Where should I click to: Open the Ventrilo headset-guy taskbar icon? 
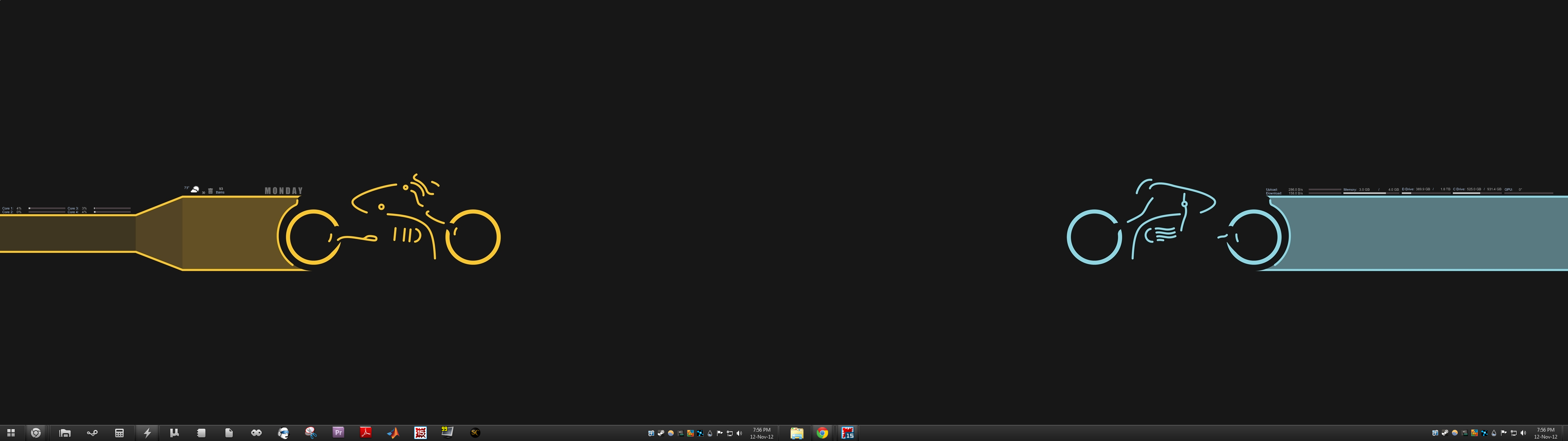coord(284,433)
